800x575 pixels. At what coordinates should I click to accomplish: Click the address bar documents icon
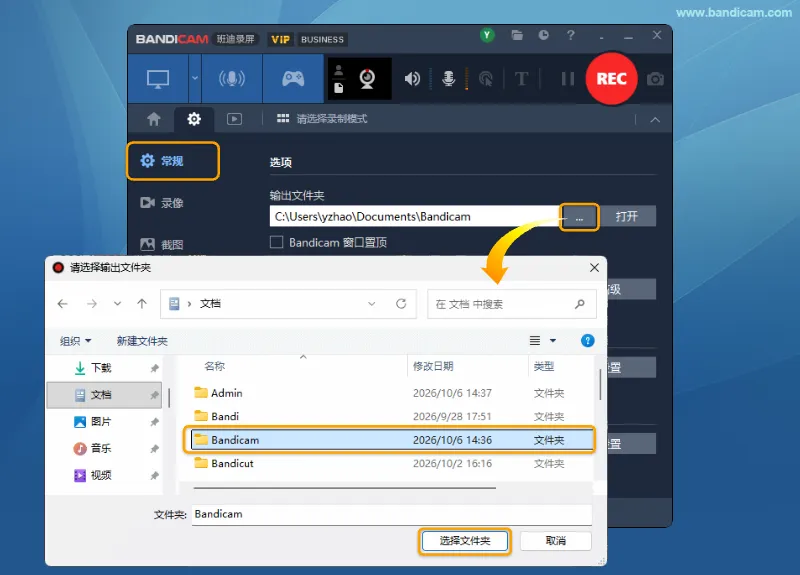(174, 304)
